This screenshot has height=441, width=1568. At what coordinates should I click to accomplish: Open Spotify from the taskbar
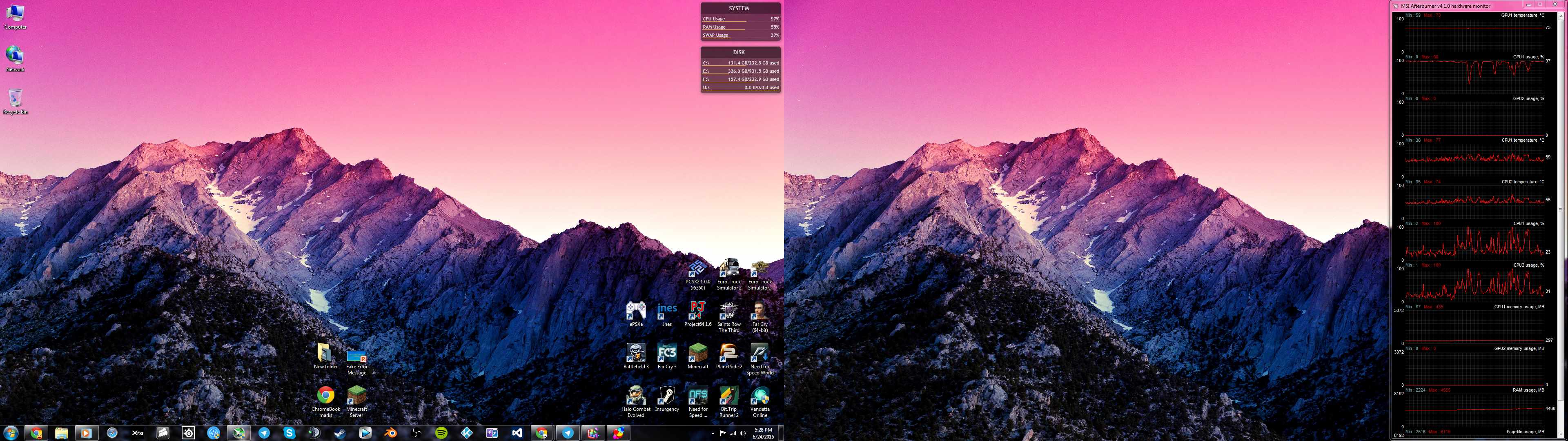coord(441,433)
